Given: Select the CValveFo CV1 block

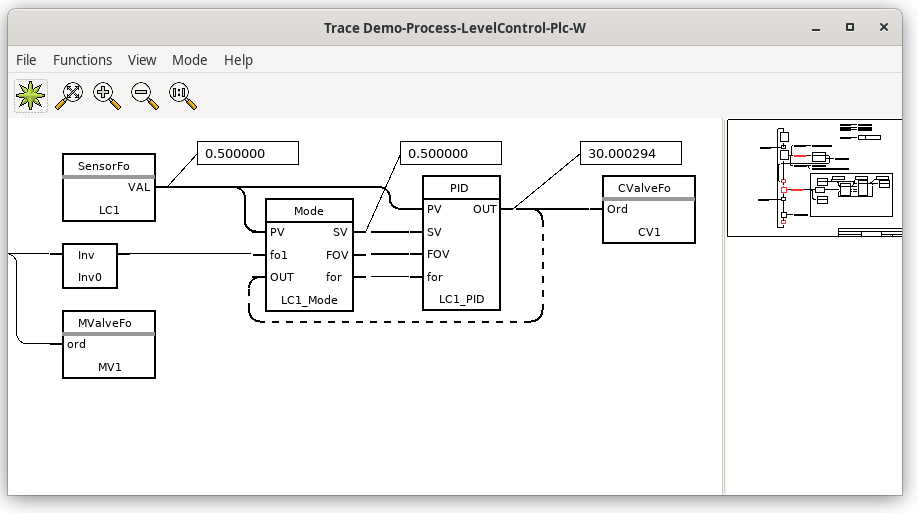Looking at the screenshot, I should tap(649, 210).
